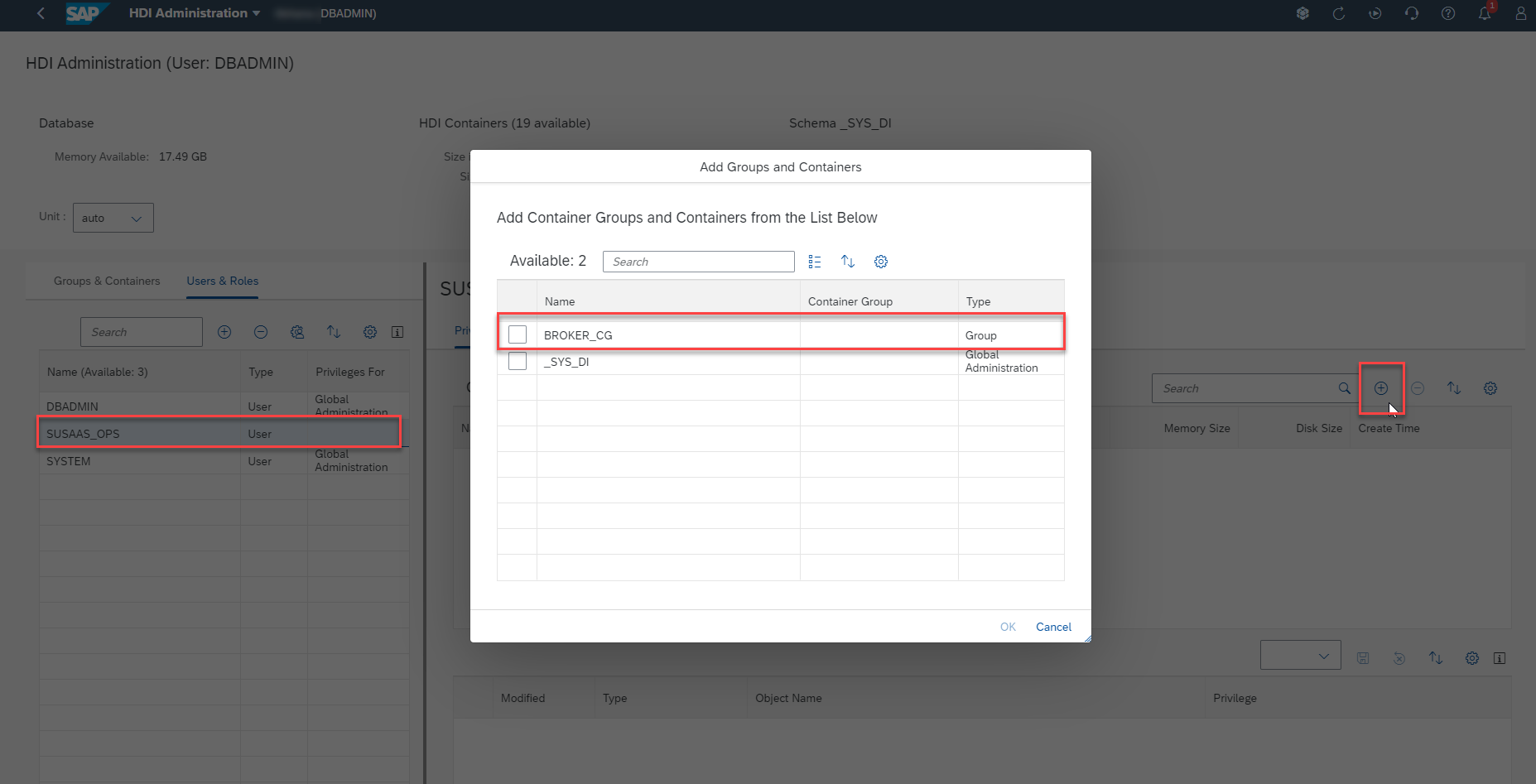
Task: Select the SUSAAS_OPS user row
Action: point(224,433)
